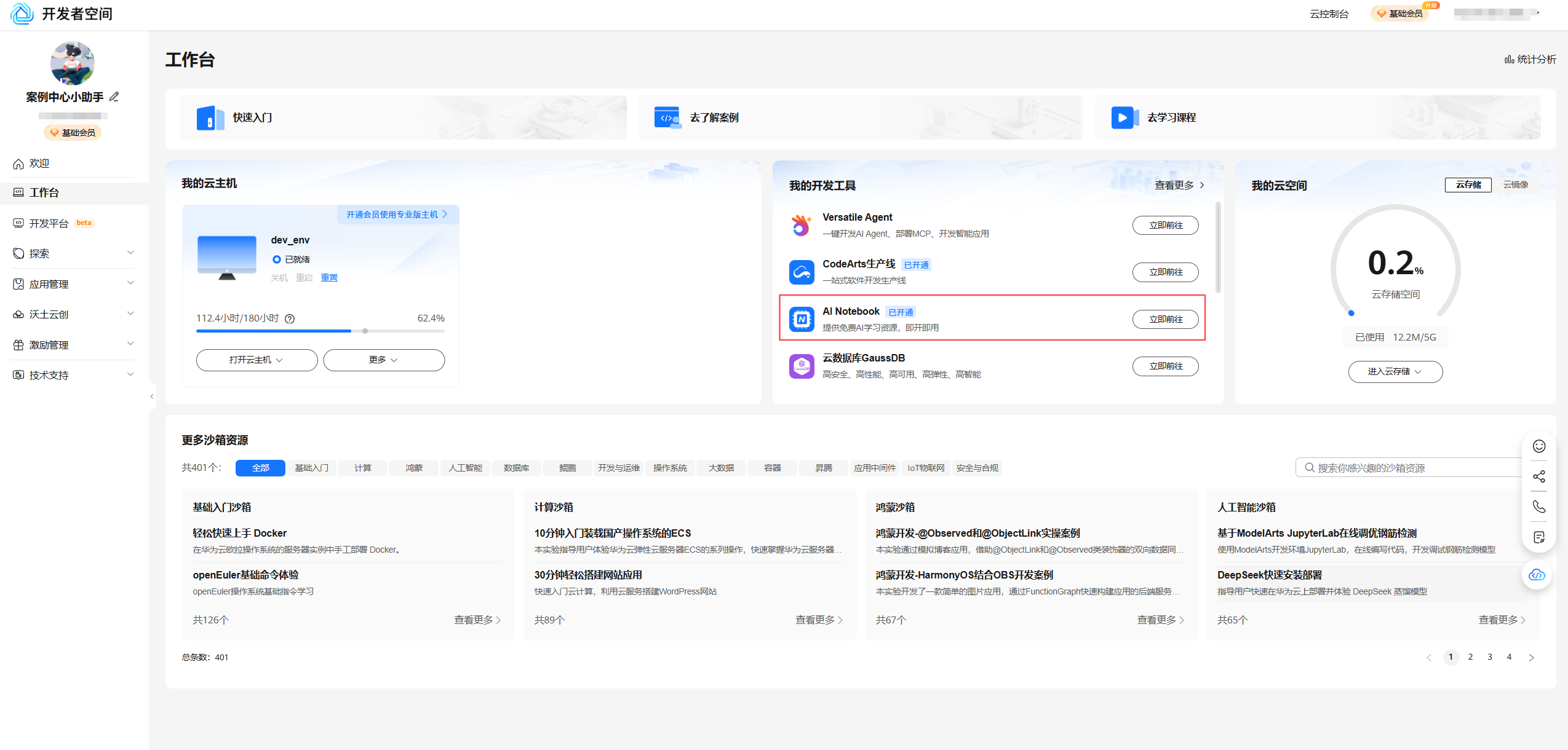Click the phone contact icon
1568x750 pixels.
tap(1538, 507)
